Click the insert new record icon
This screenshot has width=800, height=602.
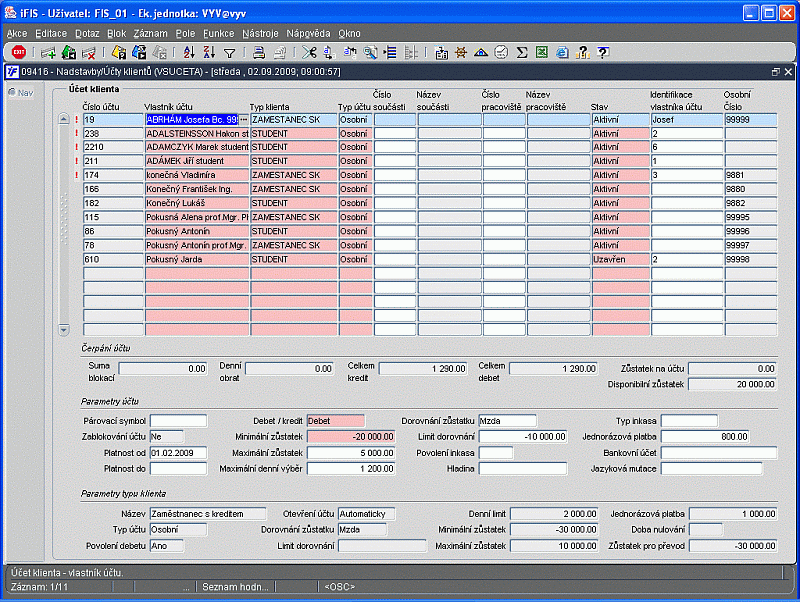(x=48, y=52)
